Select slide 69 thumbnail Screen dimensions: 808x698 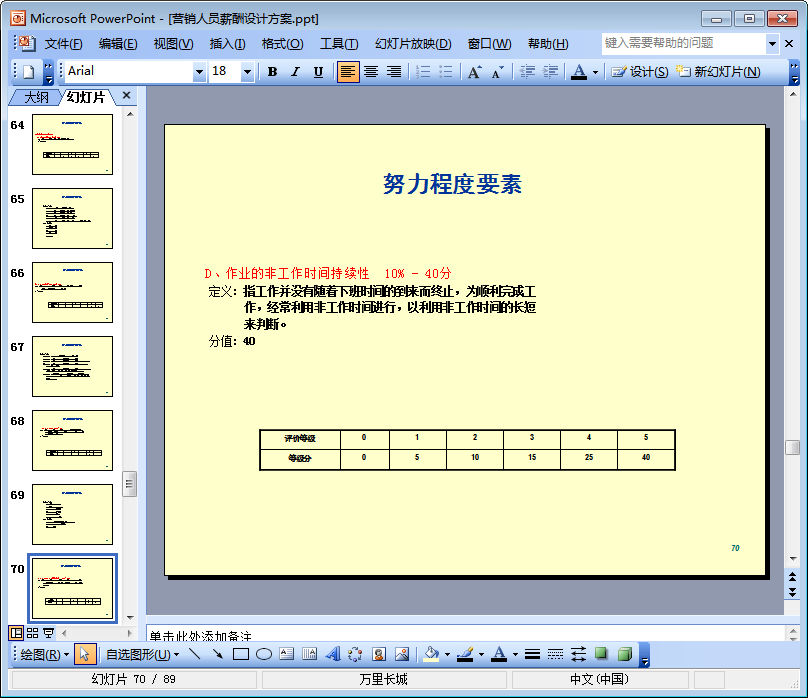coord(73,515)
